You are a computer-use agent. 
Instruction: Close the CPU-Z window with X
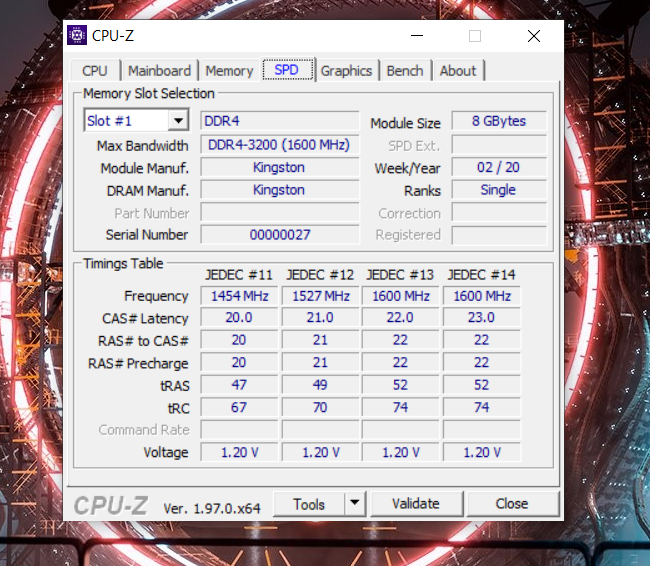click(534, 36)
